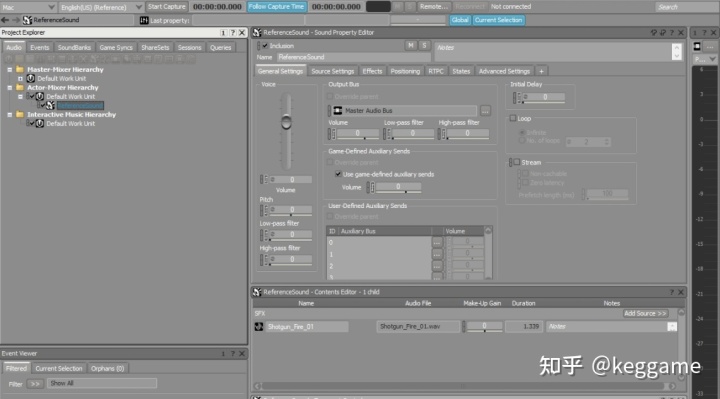Collapse the Interactive Music Hierarchy node
Image resolution: width=720 pixels, height=399 pixels.
(10, 115)
